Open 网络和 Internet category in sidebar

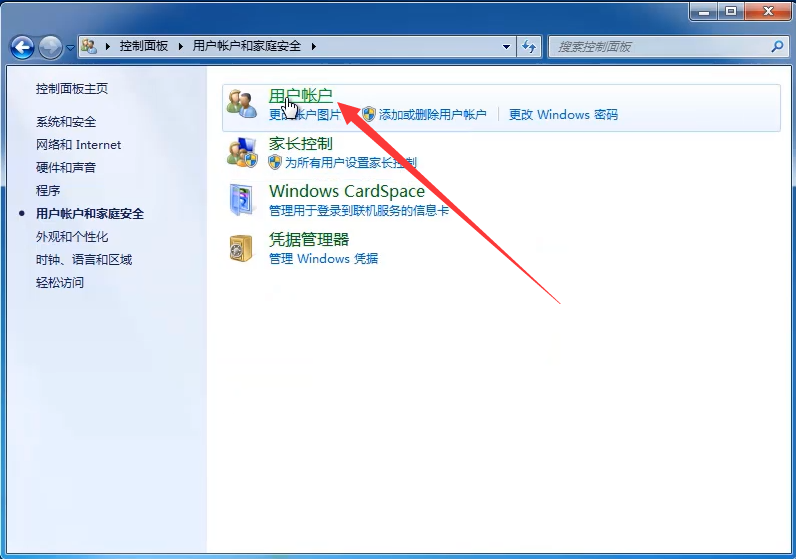click(x=78, y=145)
